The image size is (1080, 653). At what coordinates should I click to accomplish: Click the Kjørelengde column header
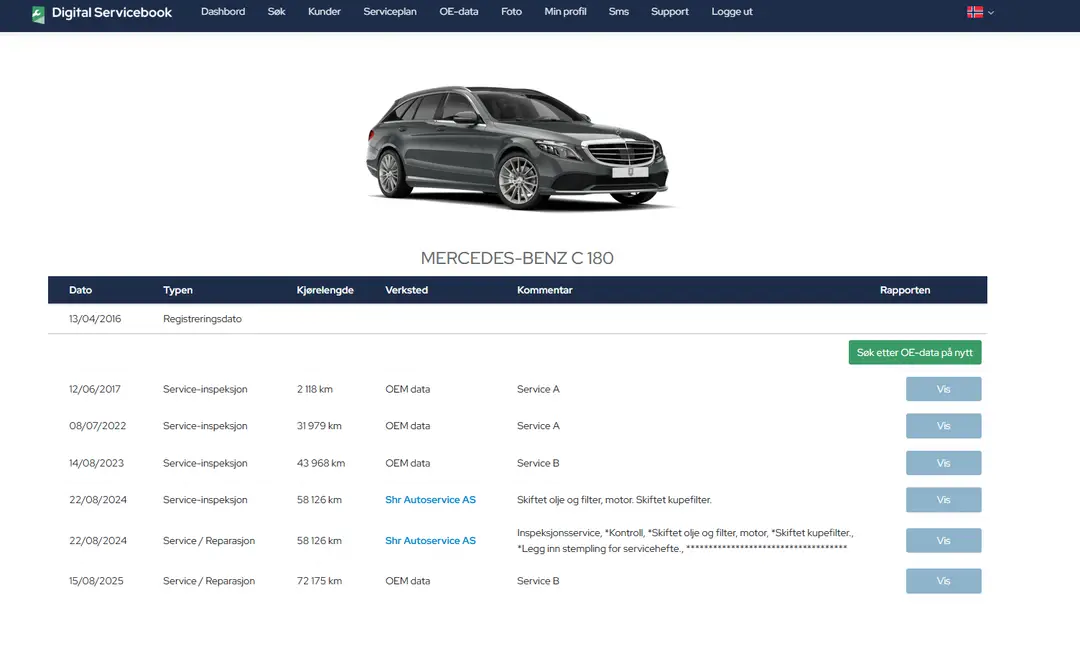325,290
